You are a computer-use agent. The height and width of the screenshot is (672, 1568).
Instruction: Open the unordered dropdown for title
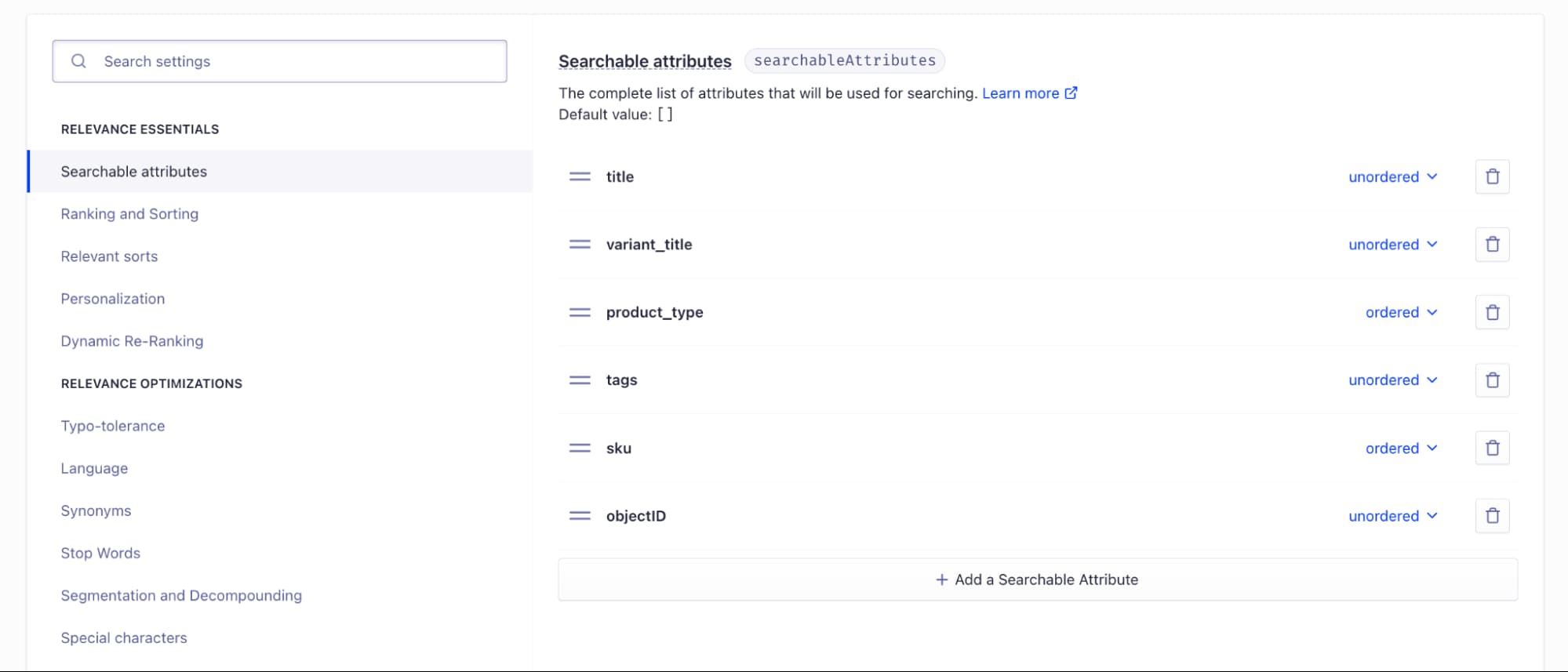(x=1393, y=176)
